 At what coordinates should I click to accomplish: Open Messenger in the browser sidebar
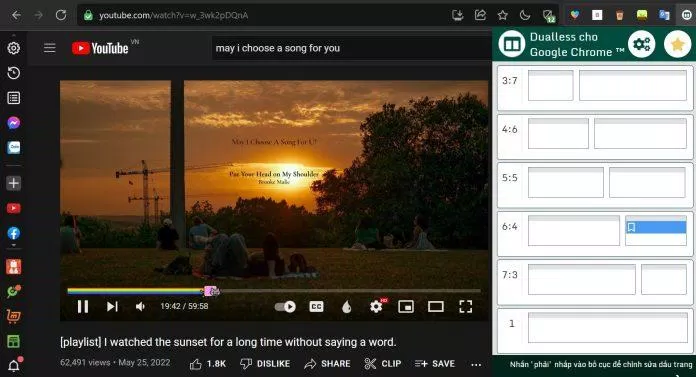[13, 123]
